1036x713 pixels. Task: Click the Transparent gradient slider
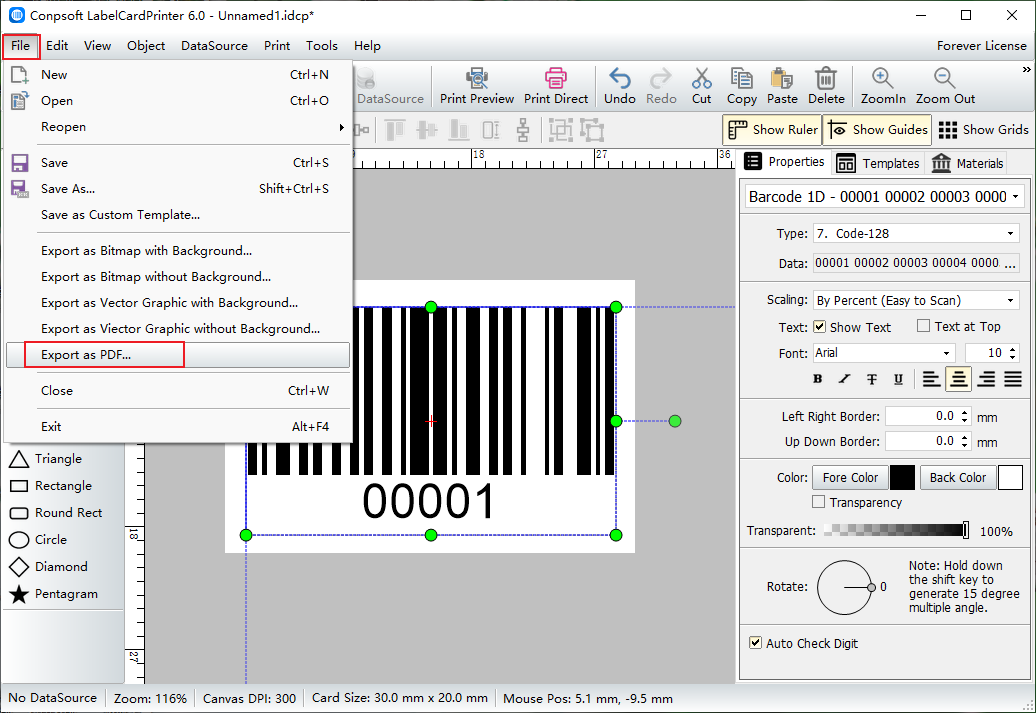click(896, 530)
